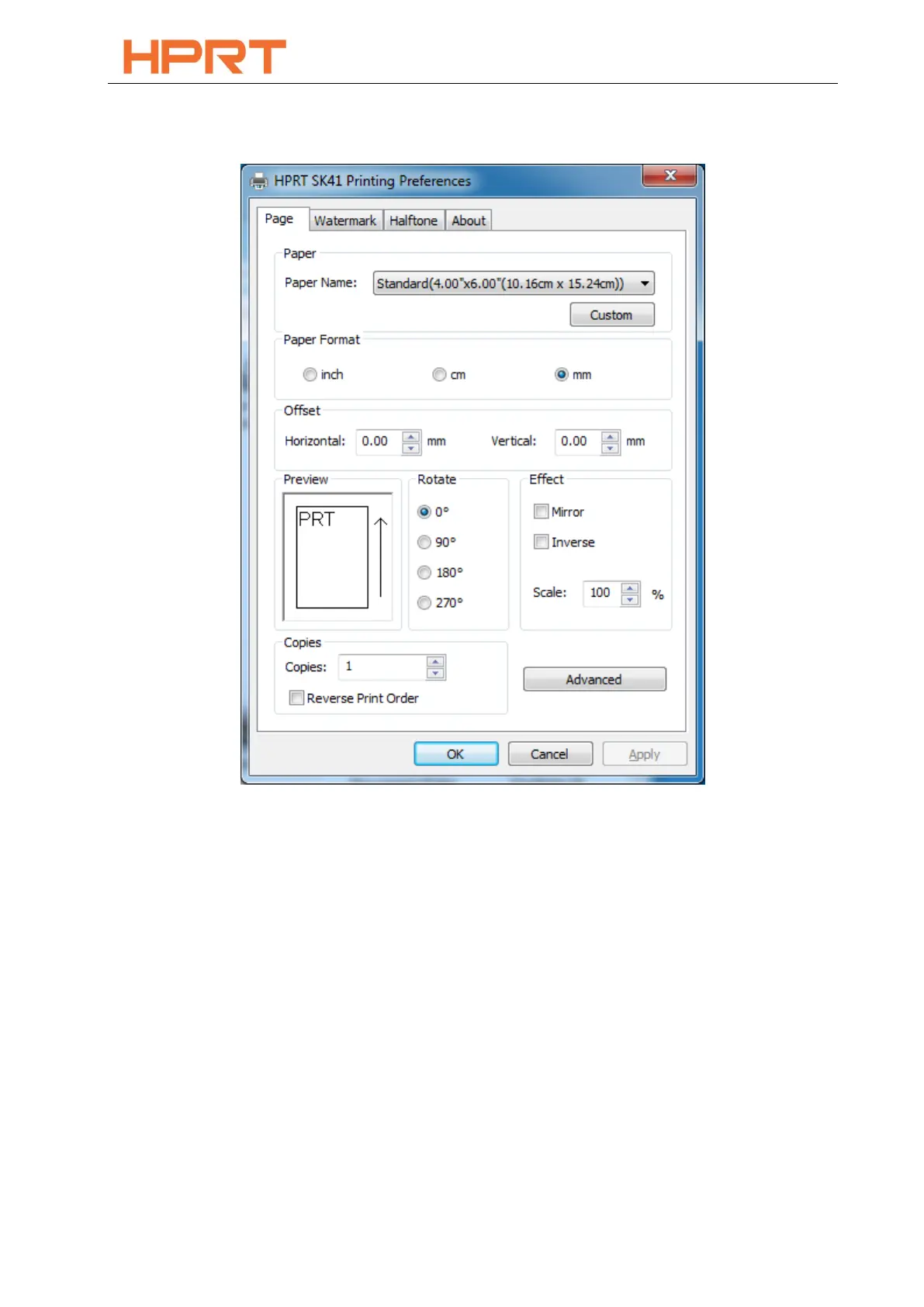This screenshot has width=924, height=1307.
Task: Decrease the number of Copies
Action: pos(436,674)
